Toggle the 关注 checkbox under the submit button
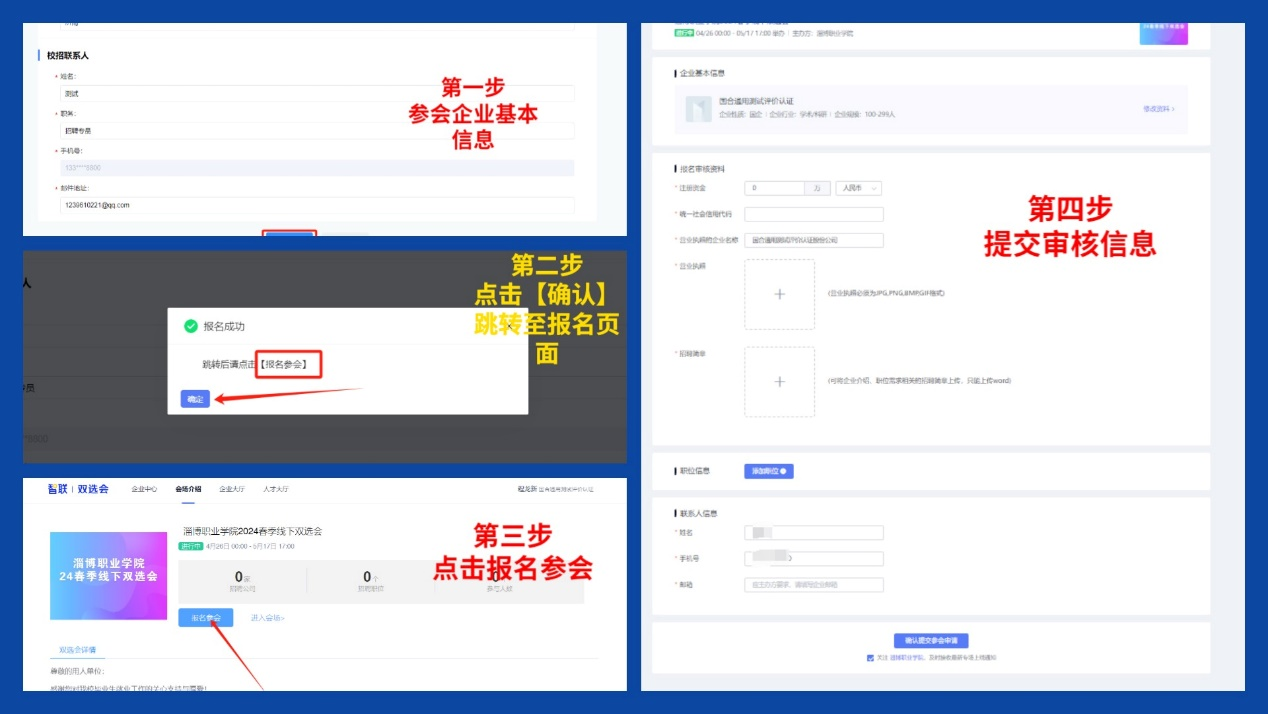Screen dimensions: 1268x714 [x=871, y=658]
